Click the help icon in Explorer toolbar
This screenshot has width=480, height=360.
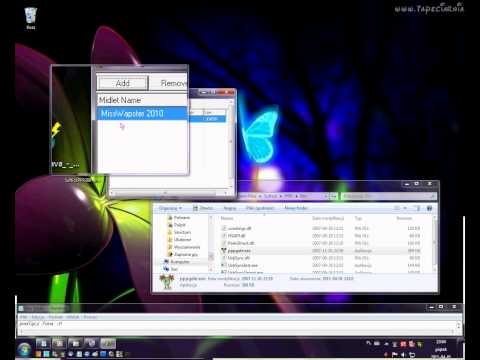(x=429, y=208)
